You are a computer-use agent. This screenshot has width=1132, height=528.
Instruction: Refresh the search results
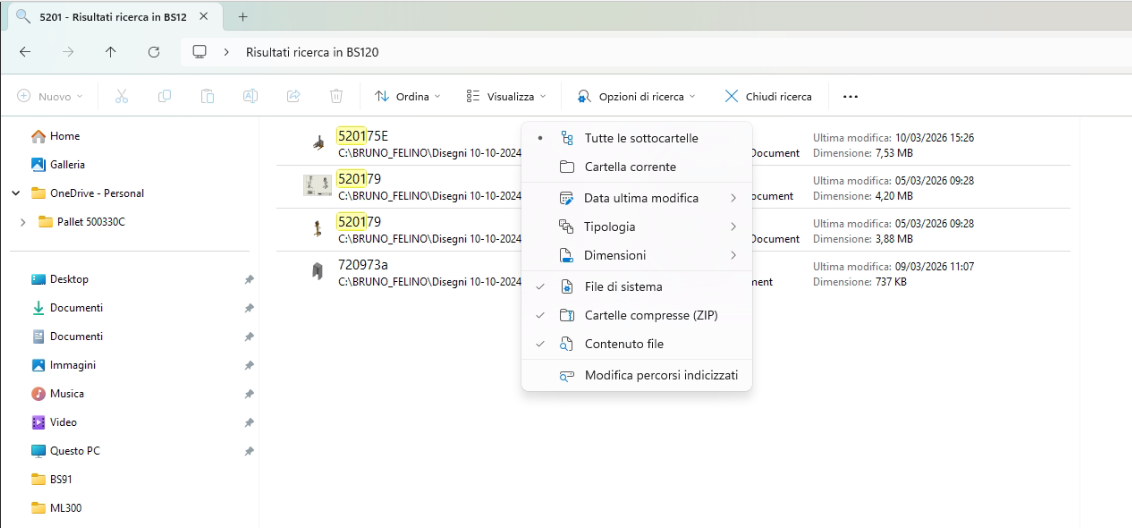point(153,52)
